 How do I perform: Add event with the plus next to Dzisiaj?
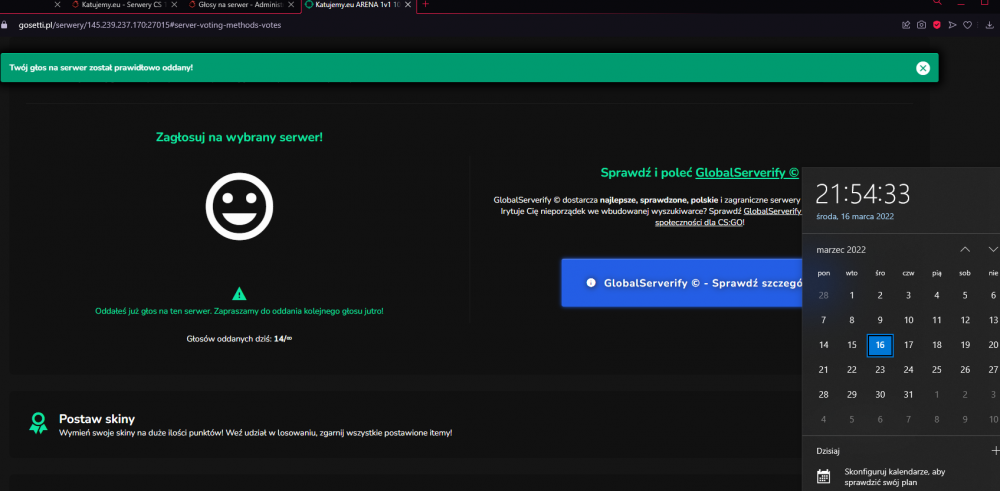tap(995, 450)
